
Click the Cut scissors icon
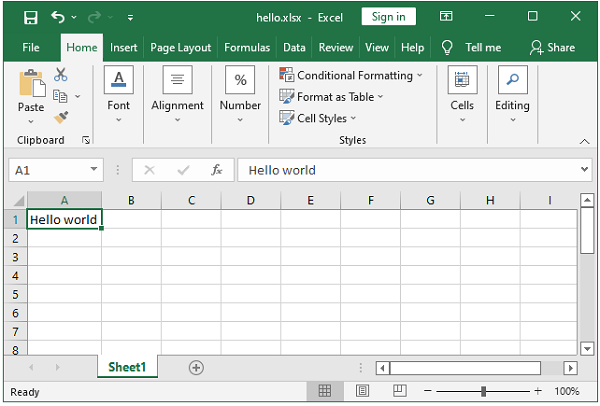coord(61,74)
